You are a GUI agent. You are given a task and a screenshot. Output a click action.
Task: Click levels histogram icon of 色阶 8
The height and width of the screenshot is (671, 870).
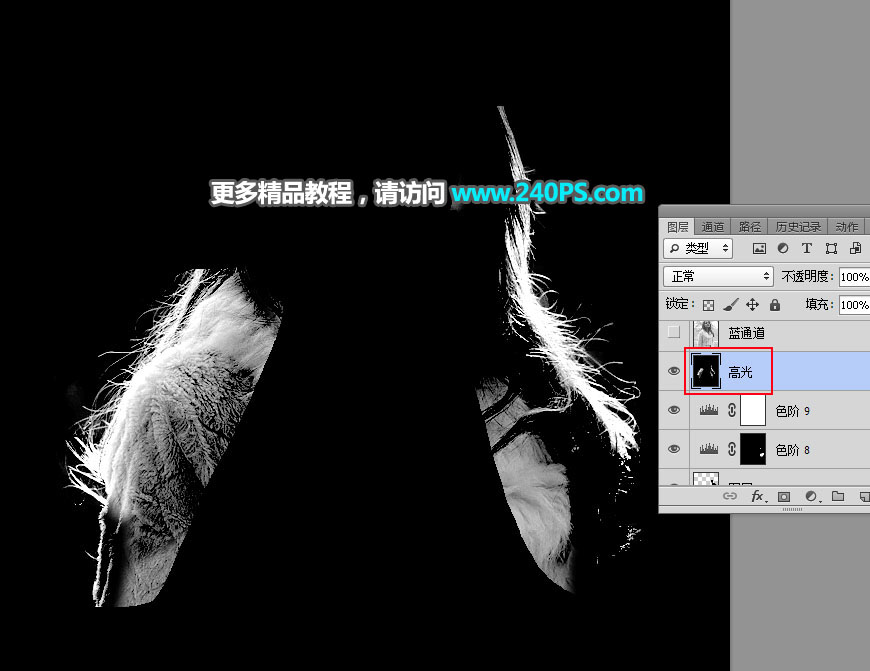point(709,449)
